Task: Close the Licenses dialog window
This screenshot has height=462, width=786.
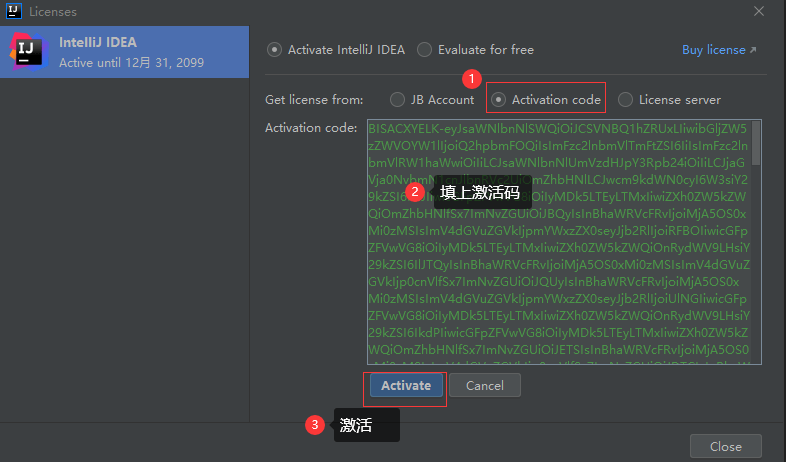Action: [x=759, y=11]
